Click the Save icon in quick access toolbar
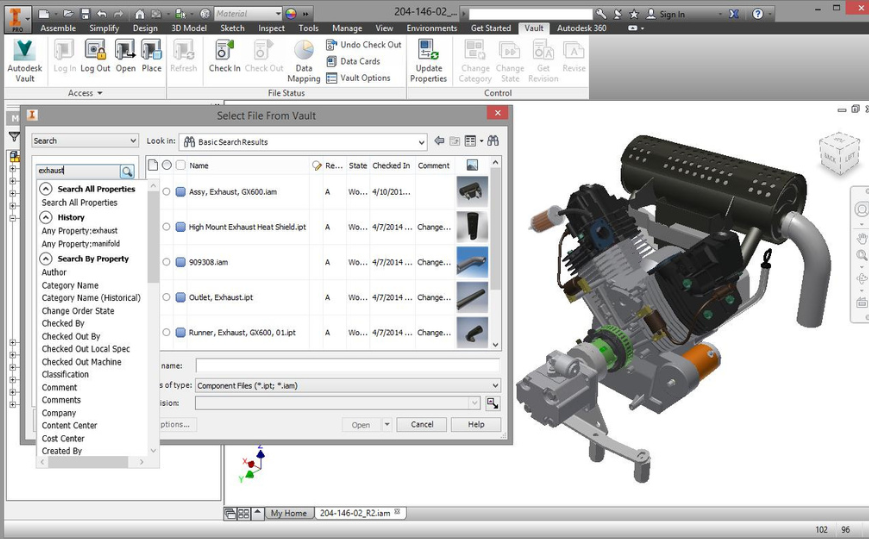The image size is (869, 539). coord(84,14)
